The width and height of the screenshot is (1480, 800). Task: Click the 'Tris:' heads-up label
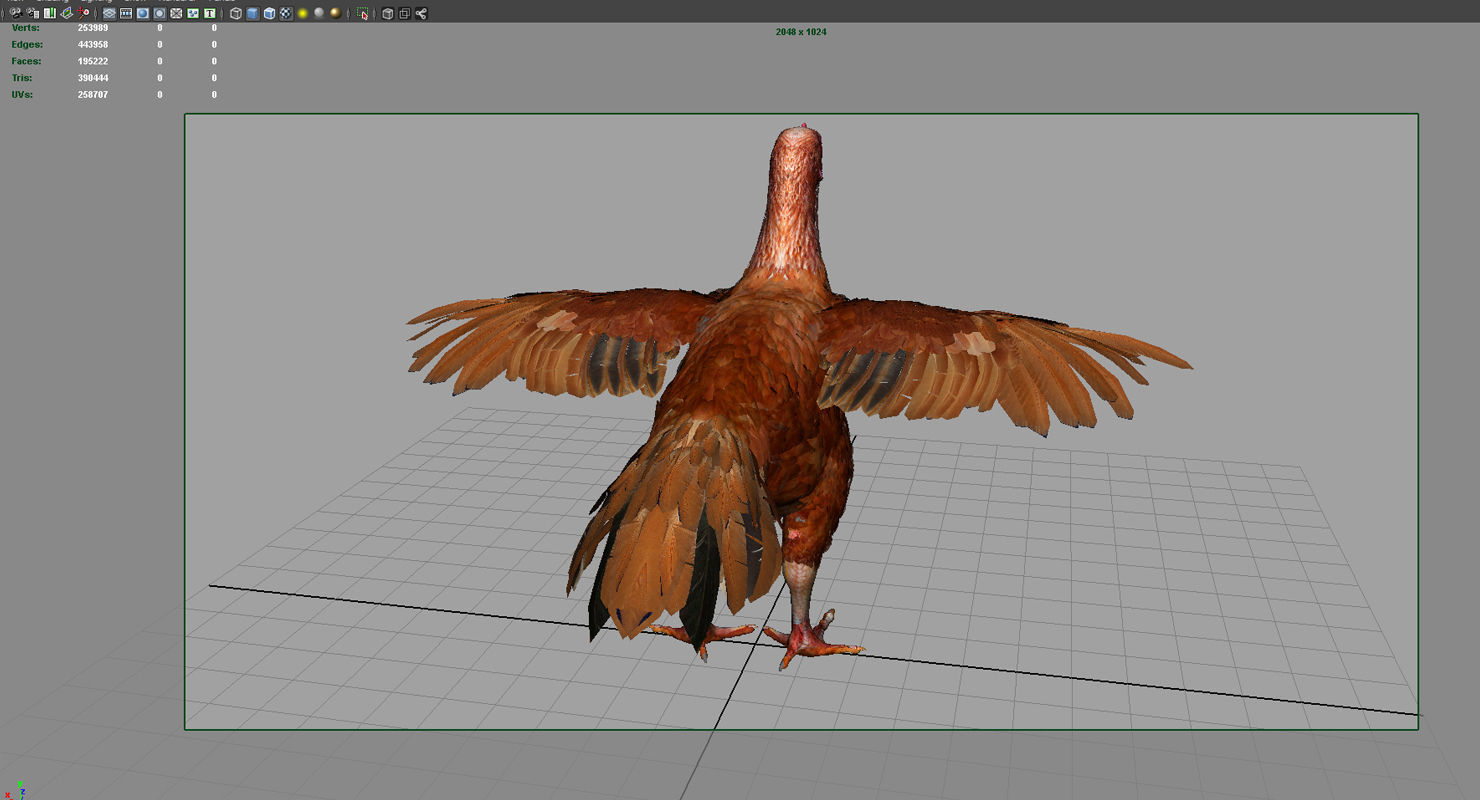click(x=22, y=78)
